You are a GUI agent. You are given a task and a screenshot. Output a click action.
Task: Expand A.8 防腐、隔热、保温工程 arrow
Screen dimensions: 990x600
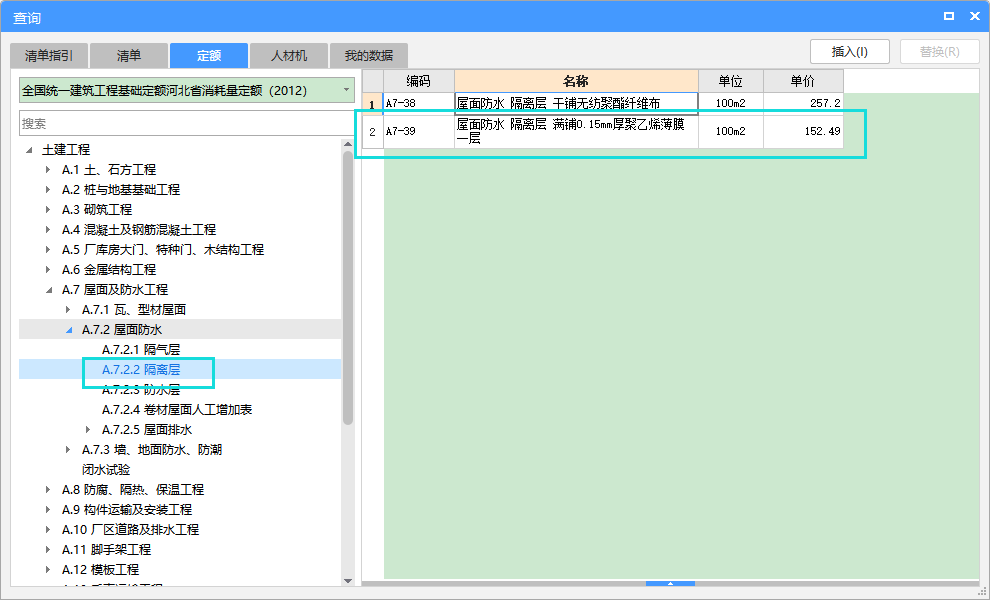click(48, 489)
